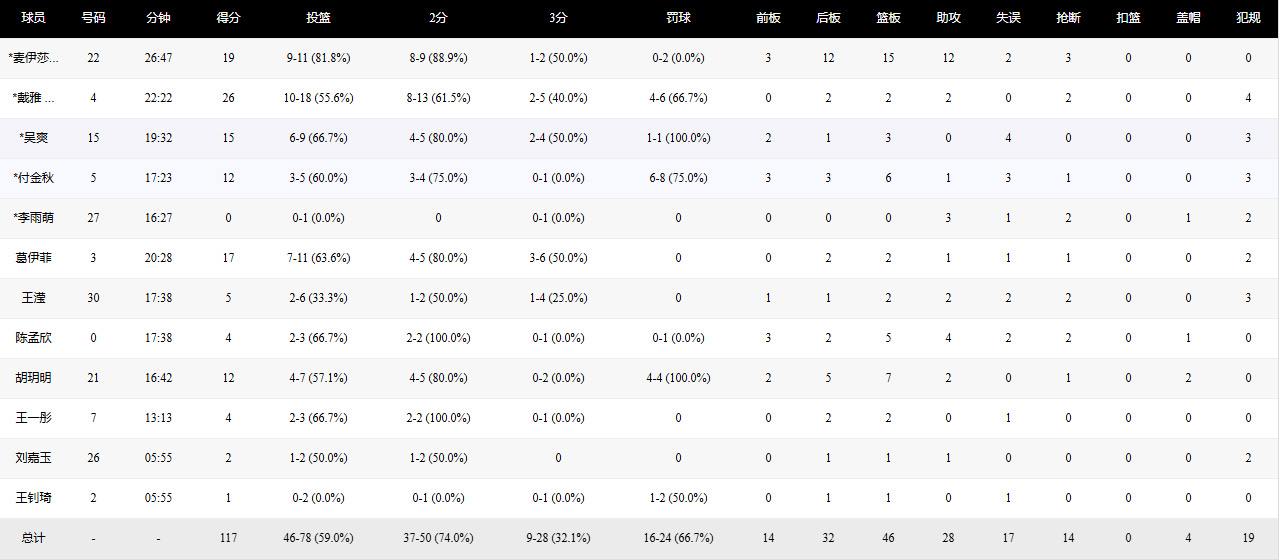Sort by the 得分 column header
The image size is (1279, 560).
pos(228,18)
